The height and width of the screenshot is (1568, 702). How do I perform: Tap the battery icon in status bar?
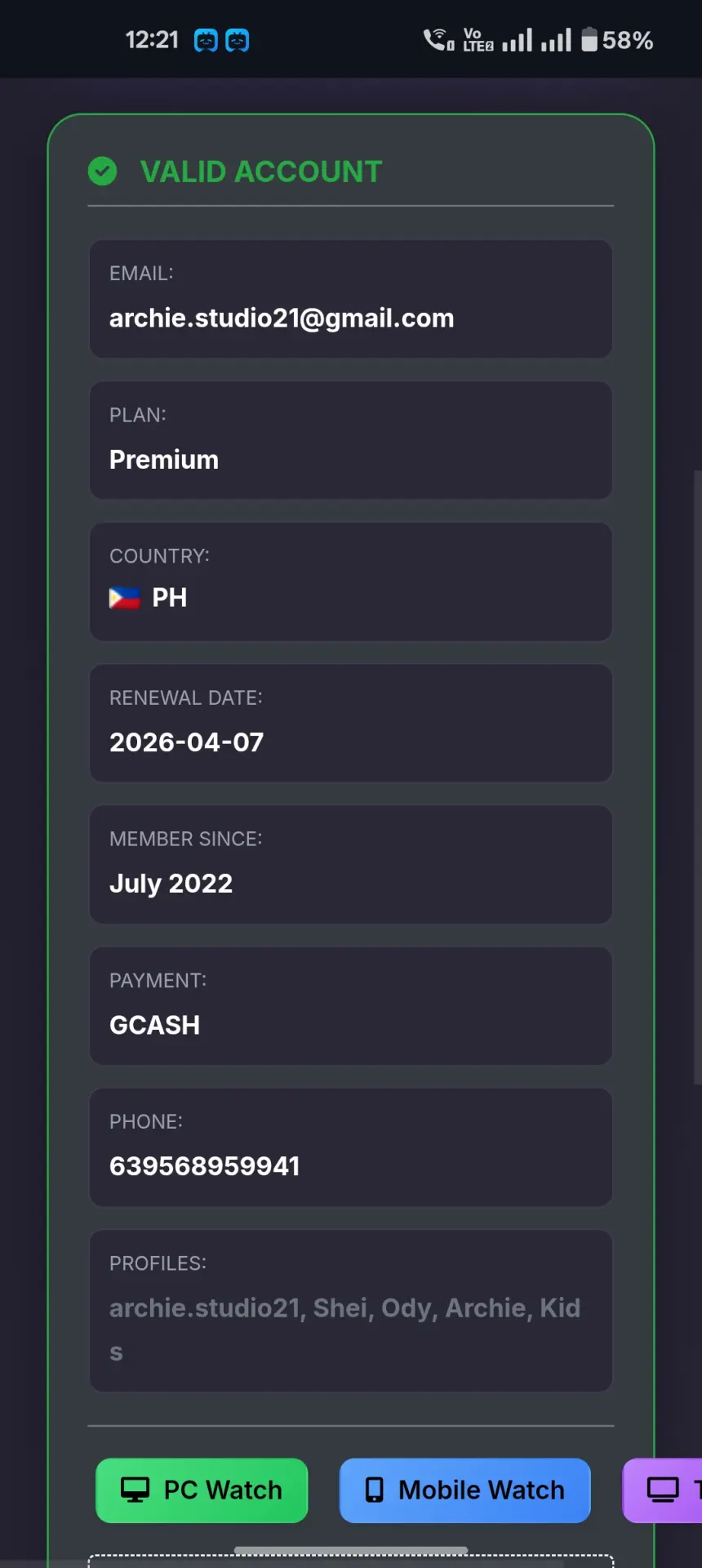point(589,39)
